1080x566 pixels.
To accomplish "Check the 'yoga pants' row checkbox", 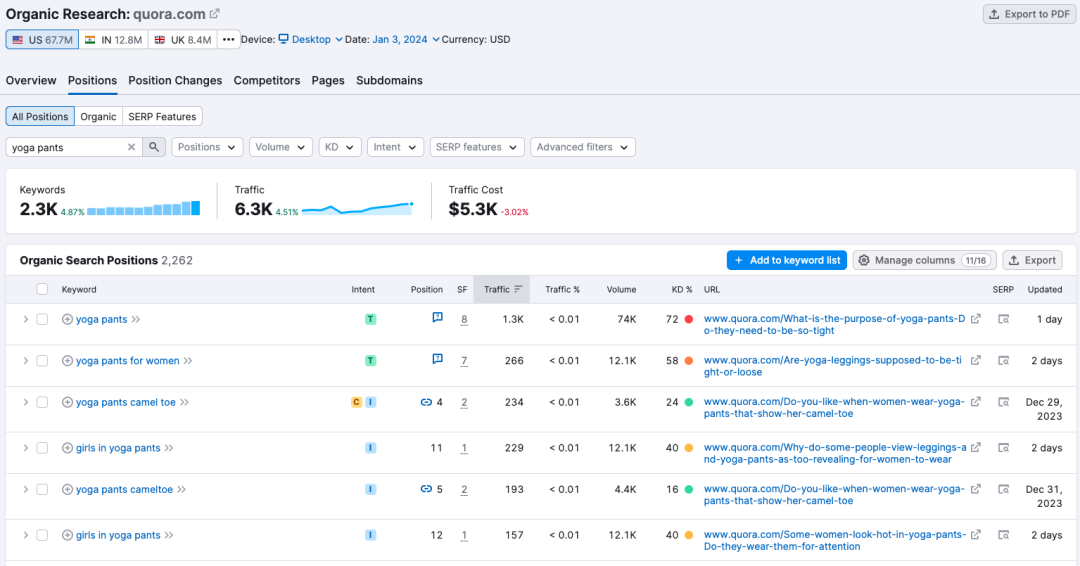I will pyautogui.click(x=42, y=319).
